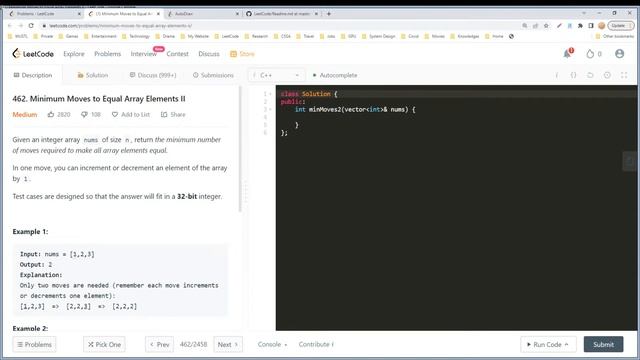The height and width of the screenshot is (360, 640).
Task: Click the share page icon in address bar
Action: 536,25
